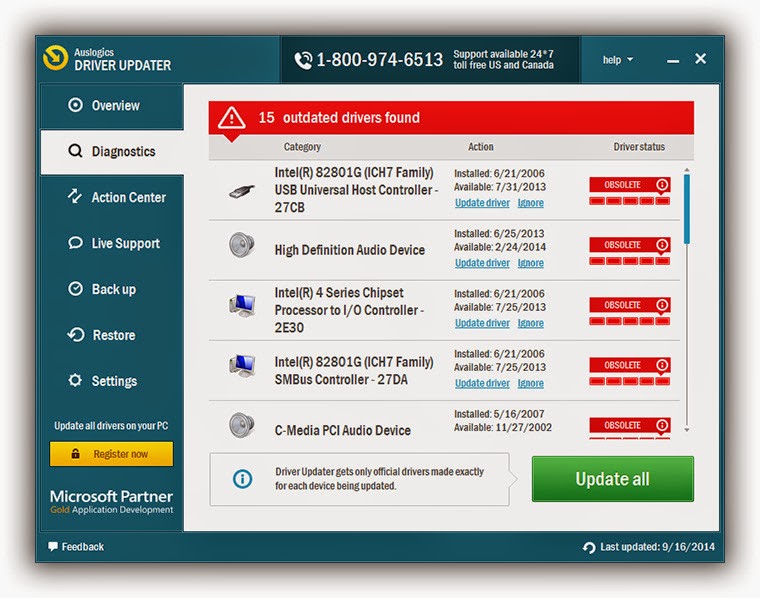
Task: Click the driver list scrollbar thumb
Action: coord(686,209)
